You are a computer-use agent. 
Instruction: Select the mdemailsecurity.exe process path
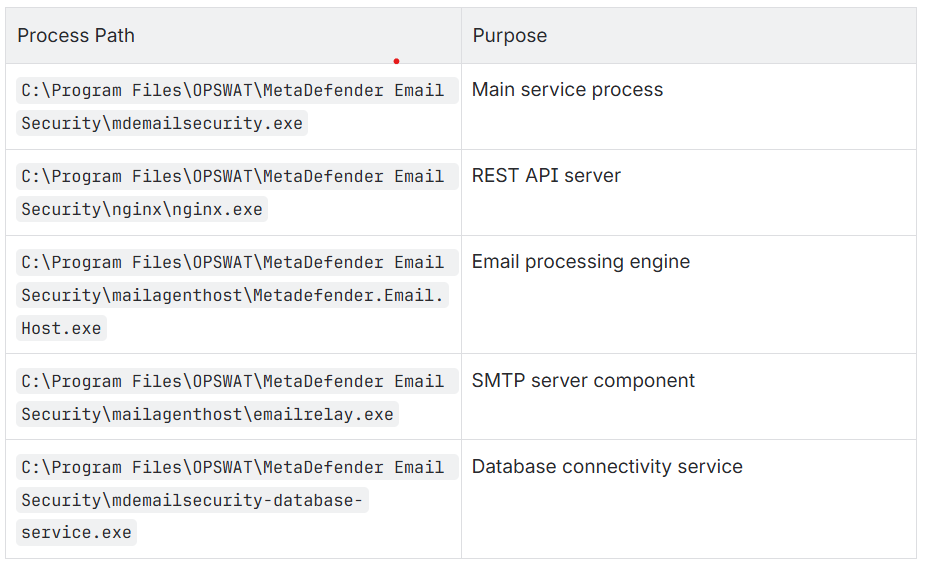[237, 107]
